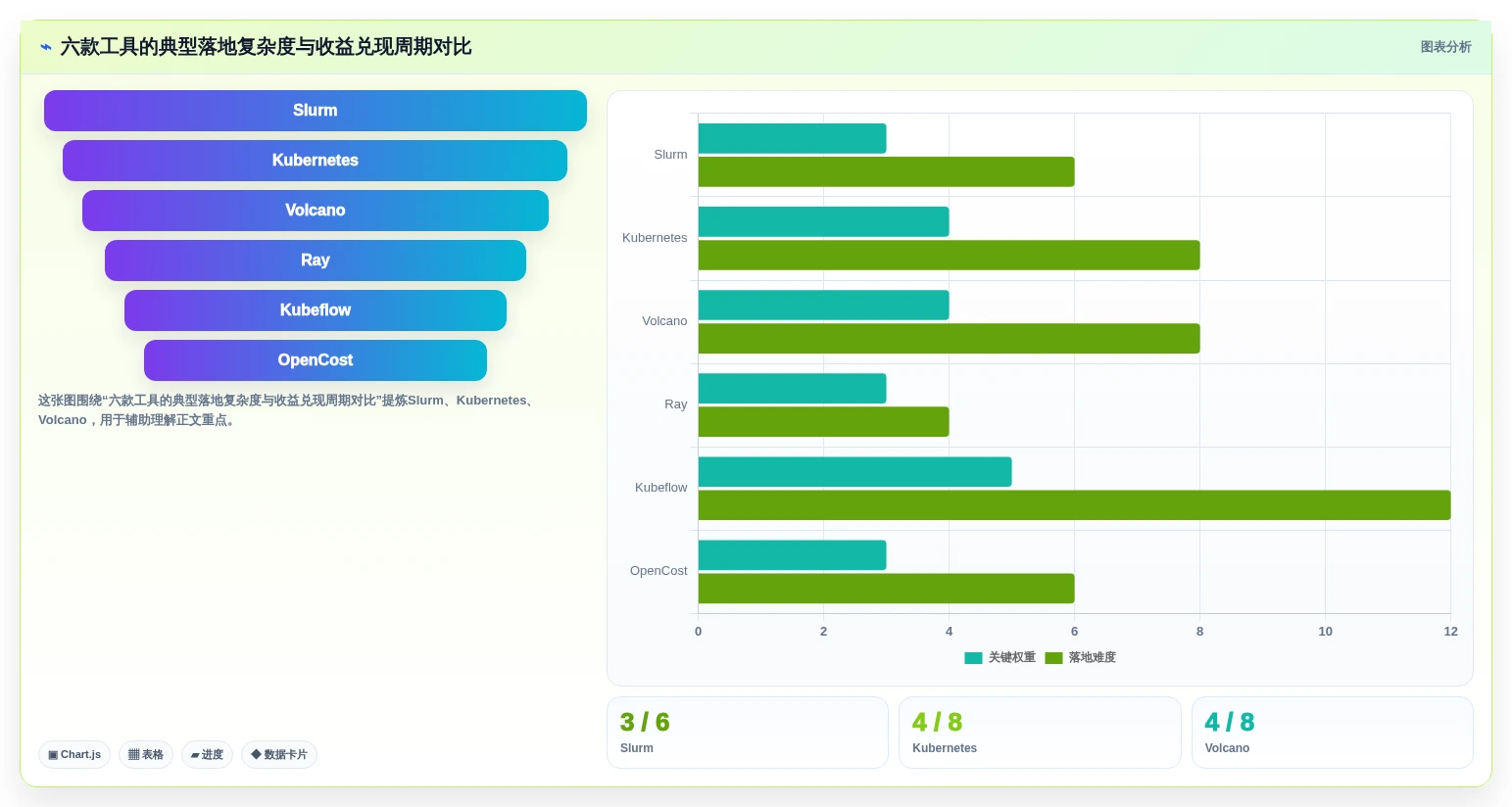
Task: Click Volcano's green 落地难度 bar
Action: 949,338
